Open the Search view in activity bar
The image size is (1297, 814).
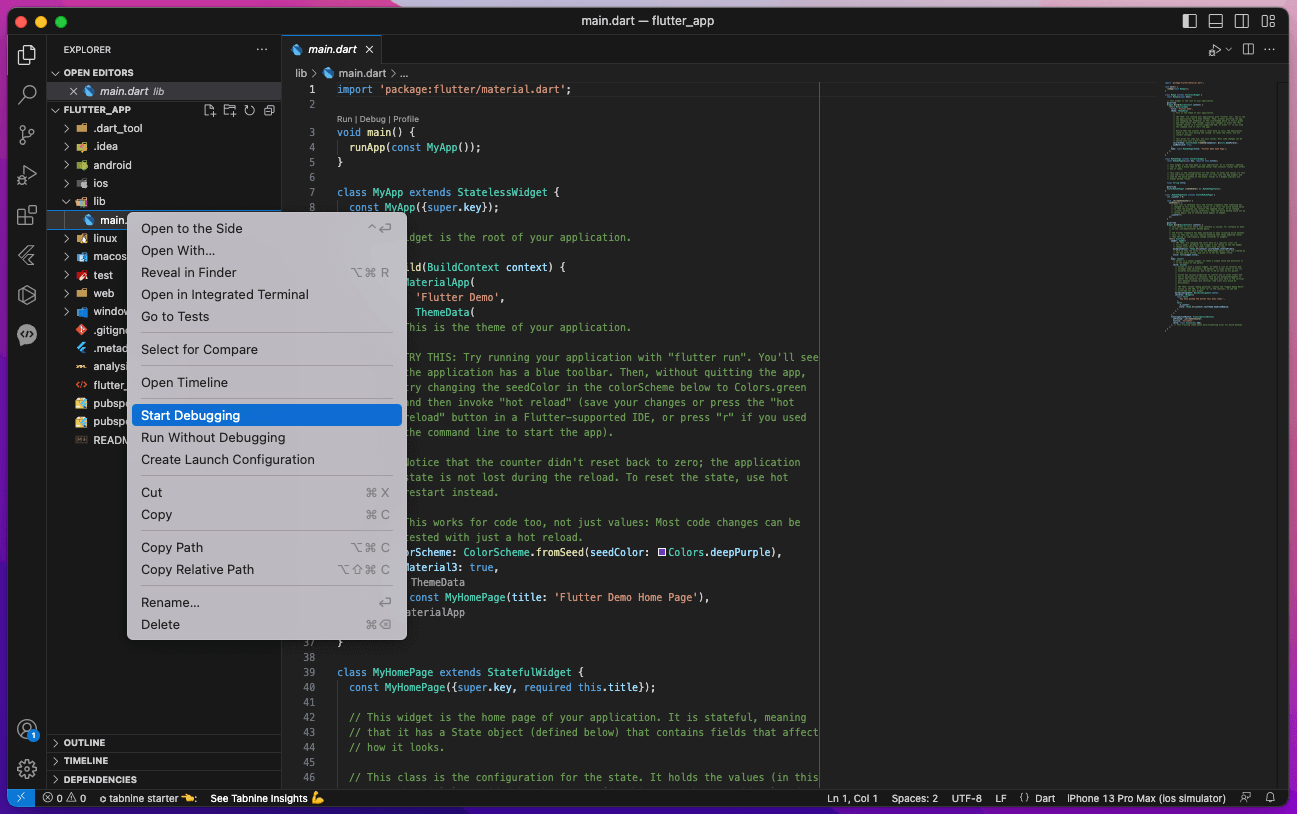point(27,95)
